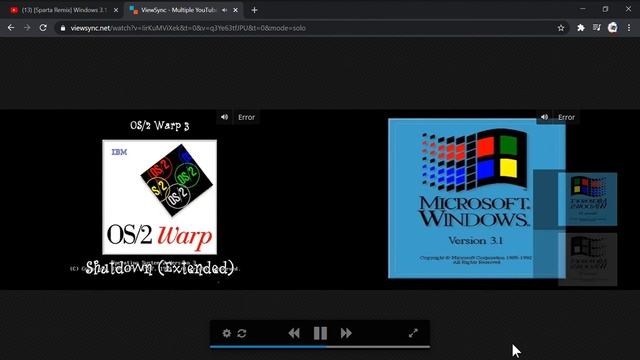
Task: Minimize the Chrome window
Action: 582,9
